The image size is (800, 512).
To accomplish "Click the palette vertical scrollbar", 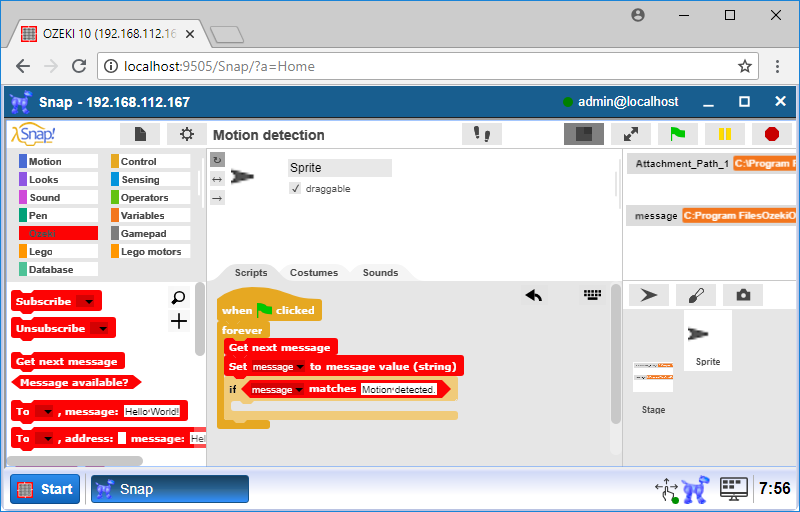I will [x=200, y=319].
